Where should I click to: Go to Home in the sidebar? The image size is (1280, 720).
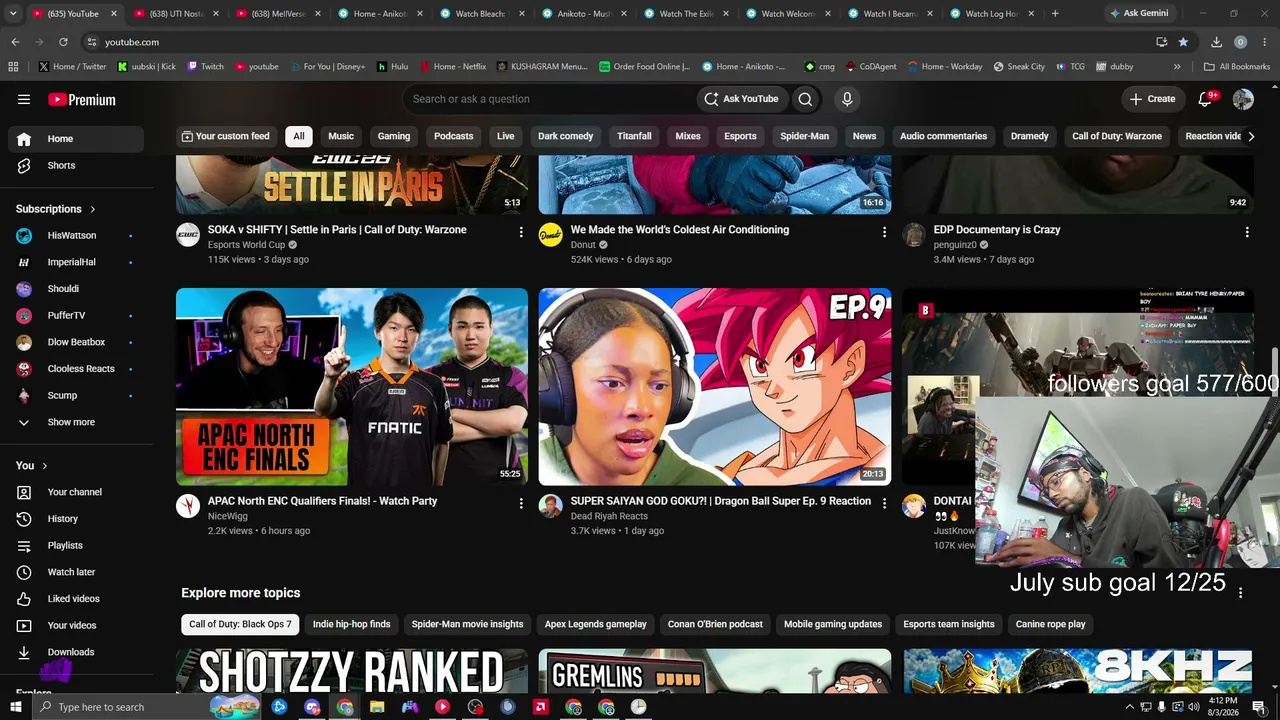point(76,139)
